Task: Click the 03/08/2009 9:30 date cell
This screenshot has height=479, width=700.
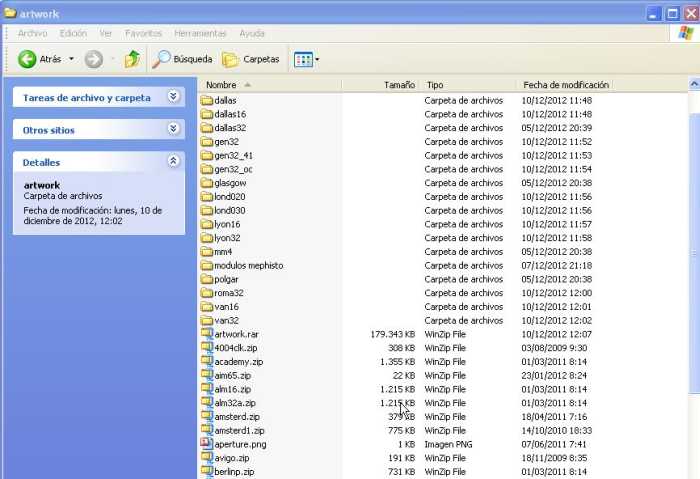Action: click(554, 348)
